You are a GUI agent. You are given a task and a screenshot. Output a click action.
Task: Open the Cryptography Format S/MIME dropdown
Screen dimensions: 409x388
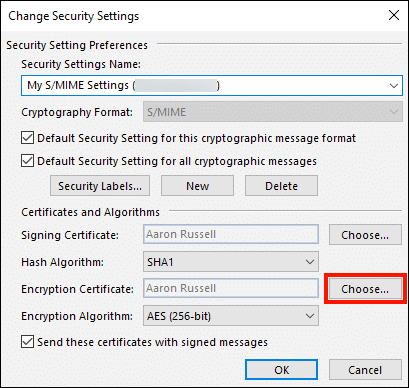(x=273, y=112)
